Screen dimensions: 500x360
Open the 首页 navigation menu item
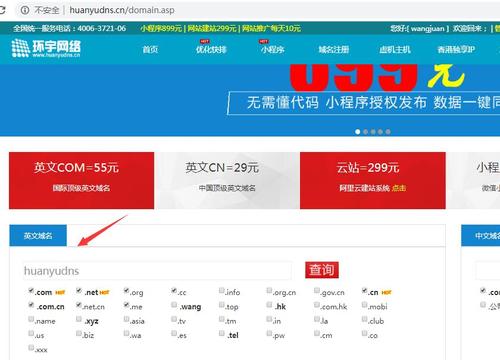(x=150, y=50)
